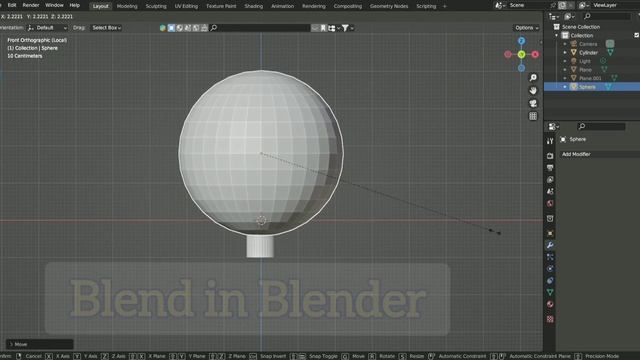This screenshot has height=360, width=640.
Task: Expand the Collection tree node
Action: [556, 36]
